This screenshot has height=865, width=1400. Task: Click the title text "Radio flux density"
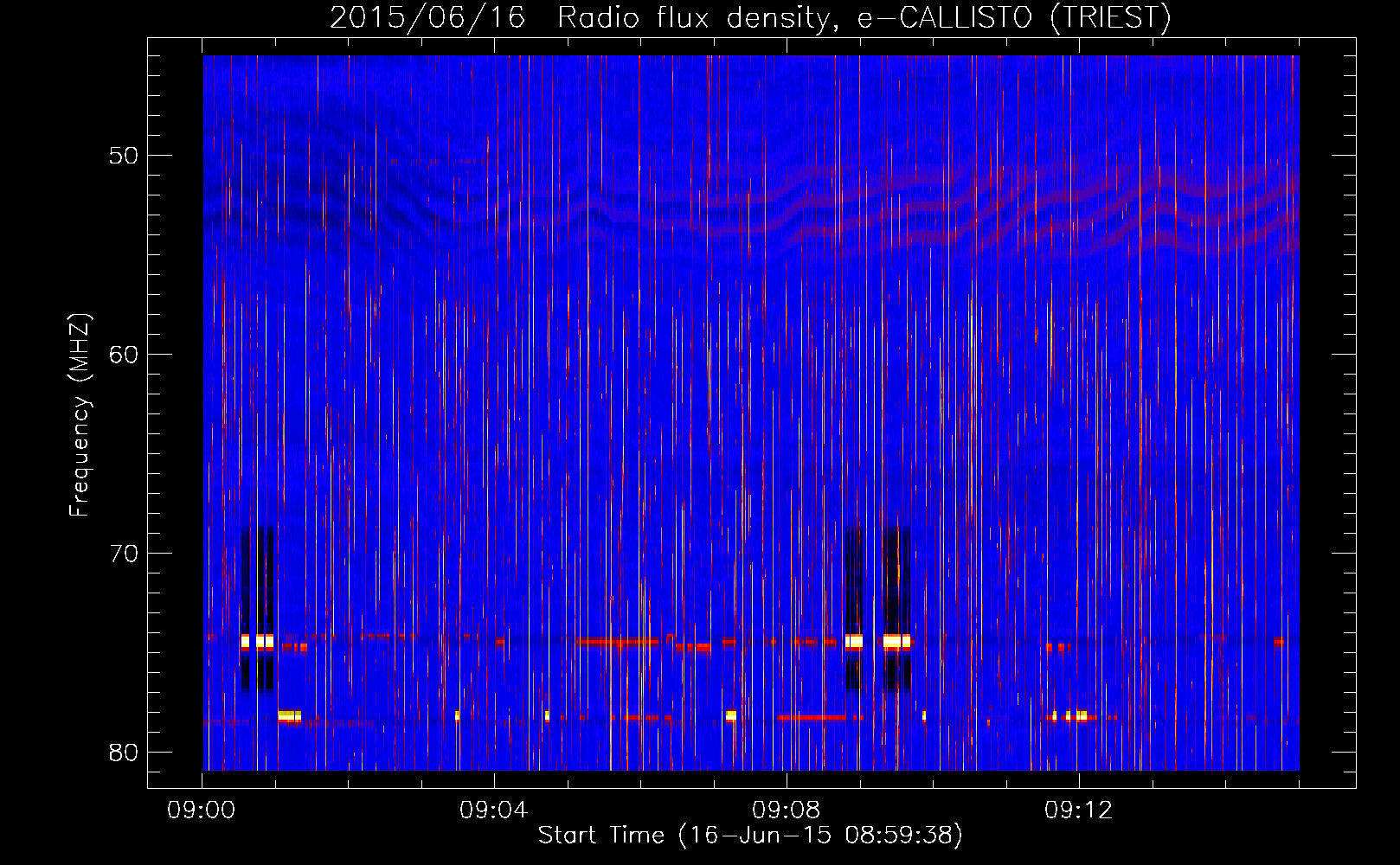[x=692, y=17]
